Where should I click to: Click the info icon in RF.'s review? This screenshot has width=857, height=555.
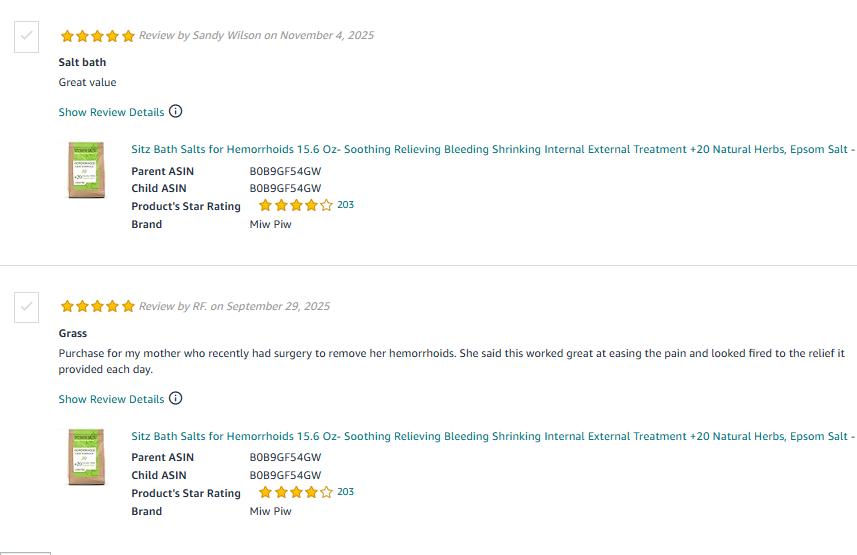pos(176,398)
